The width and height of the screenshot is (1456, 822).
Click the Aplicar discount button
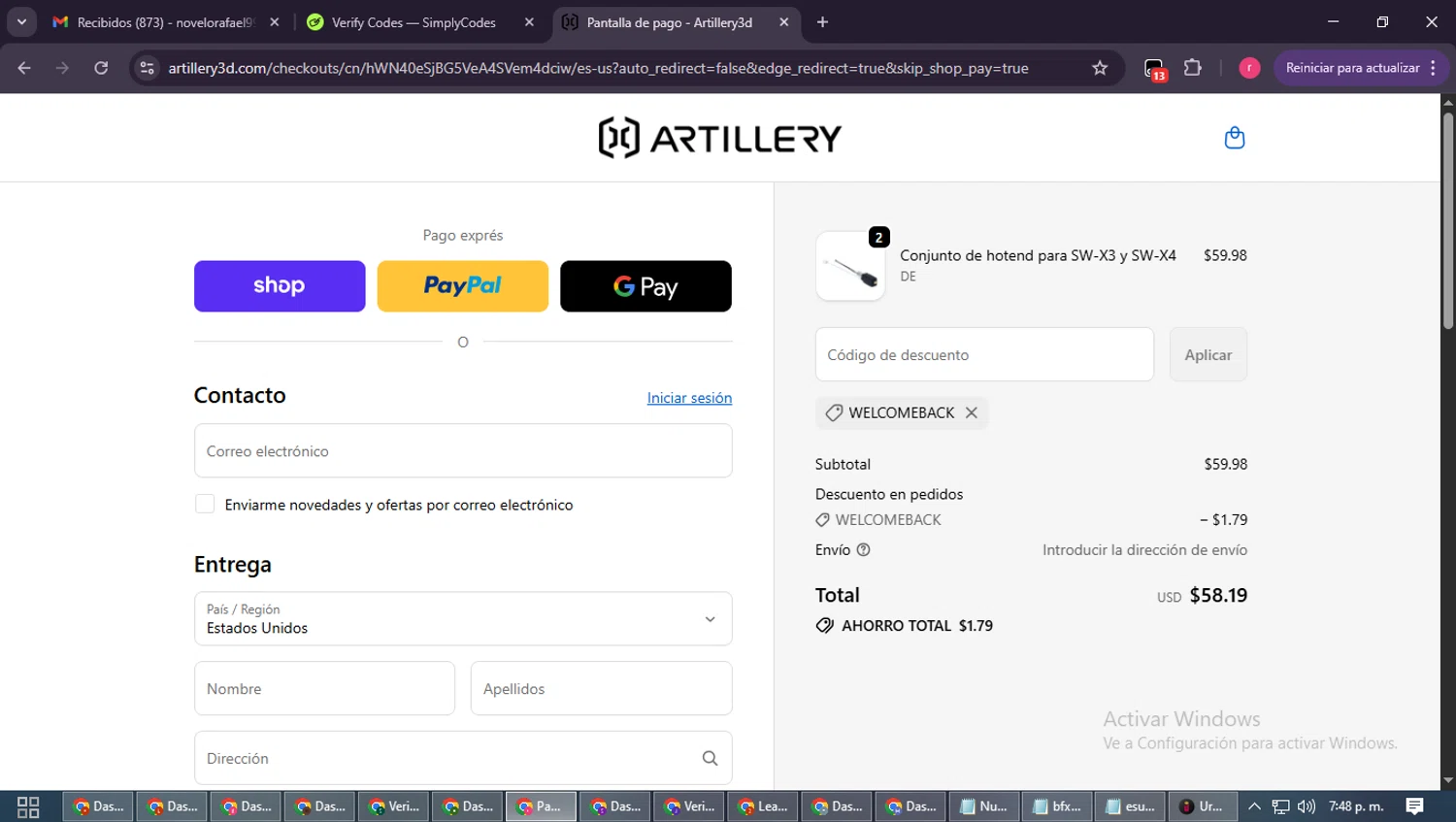pos(1208,354)
